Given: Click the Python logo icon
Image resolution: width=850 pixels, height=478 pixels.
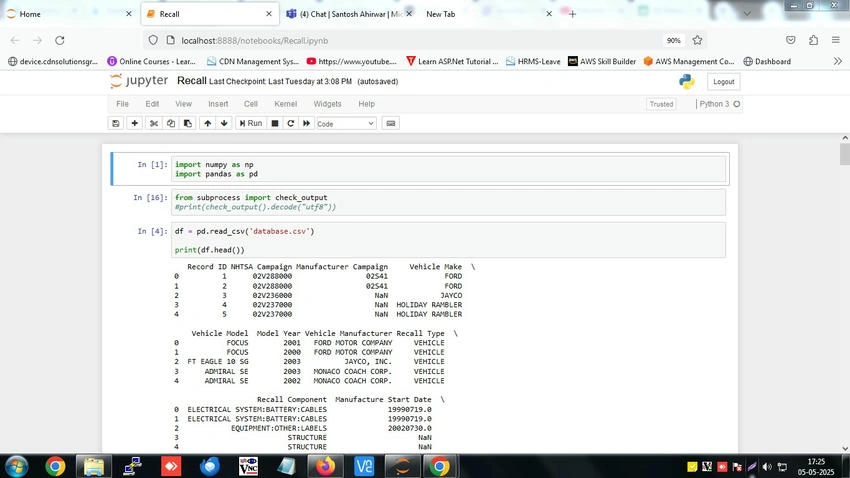Looking at the screenshot, I should click(687, 81).
